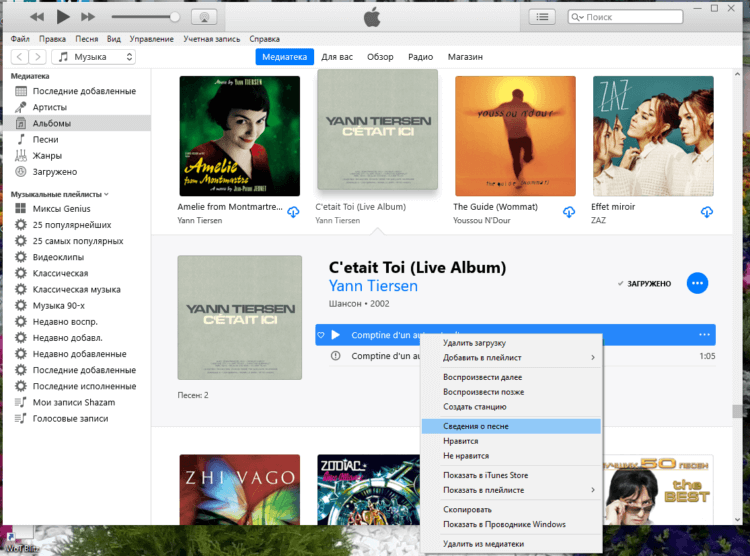Switch to the Радио tab
This screenshot has width=750, height=556.
click(420, 57)
